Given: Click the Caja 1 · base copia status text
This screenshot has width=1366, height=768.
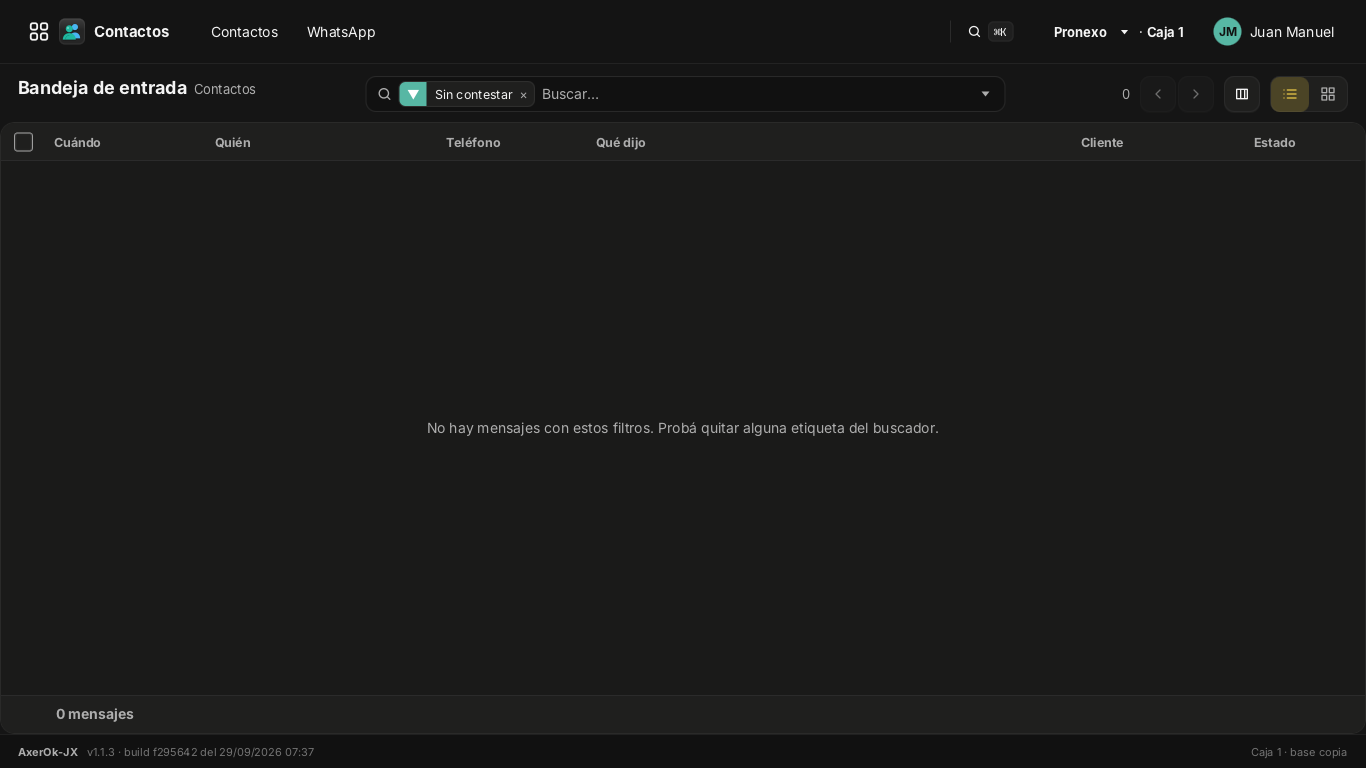Looking at the screenshot, I should [1299, 752].
